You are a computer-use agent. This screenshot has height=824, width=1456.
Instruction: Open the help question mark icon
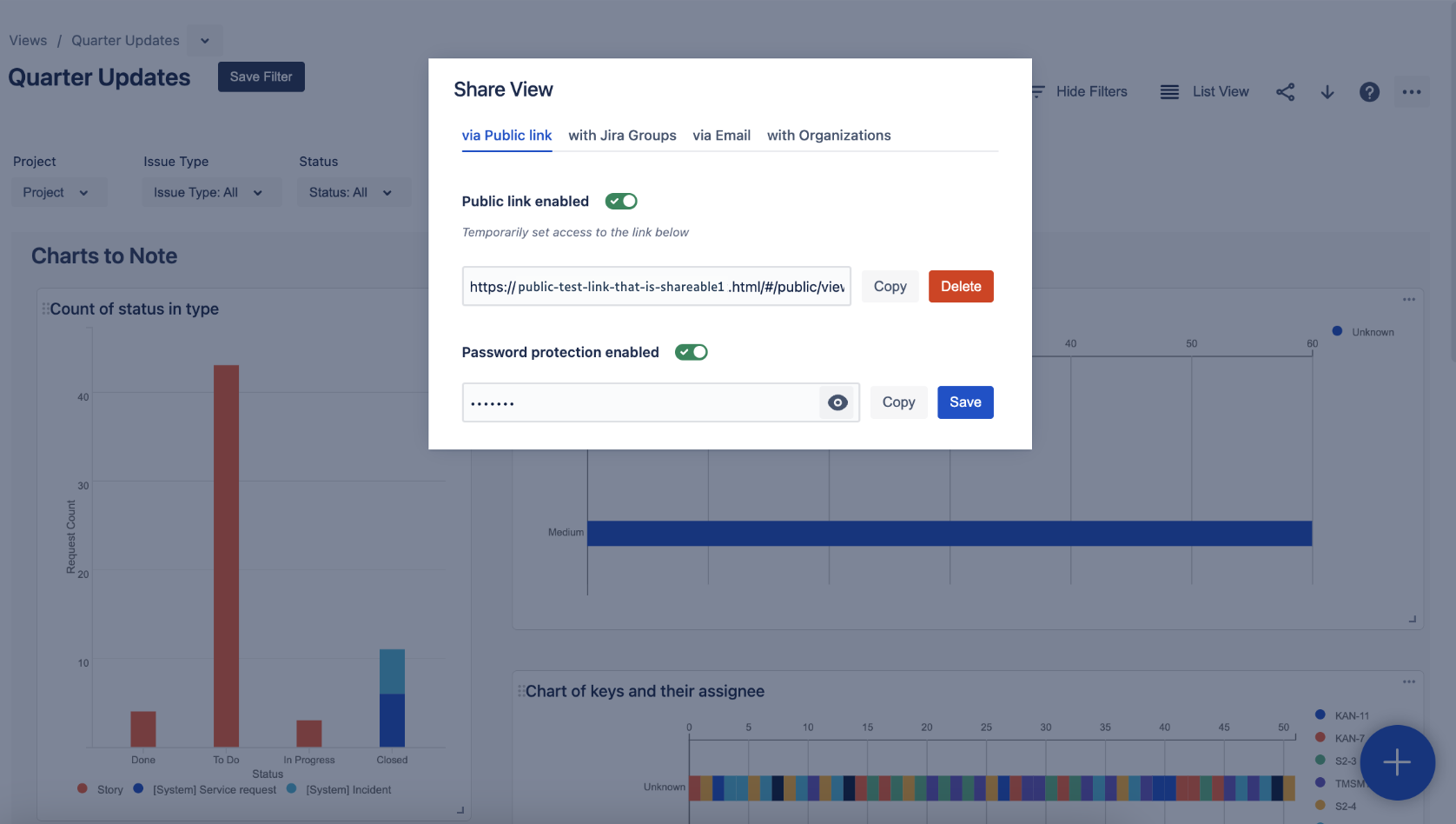1370,91
